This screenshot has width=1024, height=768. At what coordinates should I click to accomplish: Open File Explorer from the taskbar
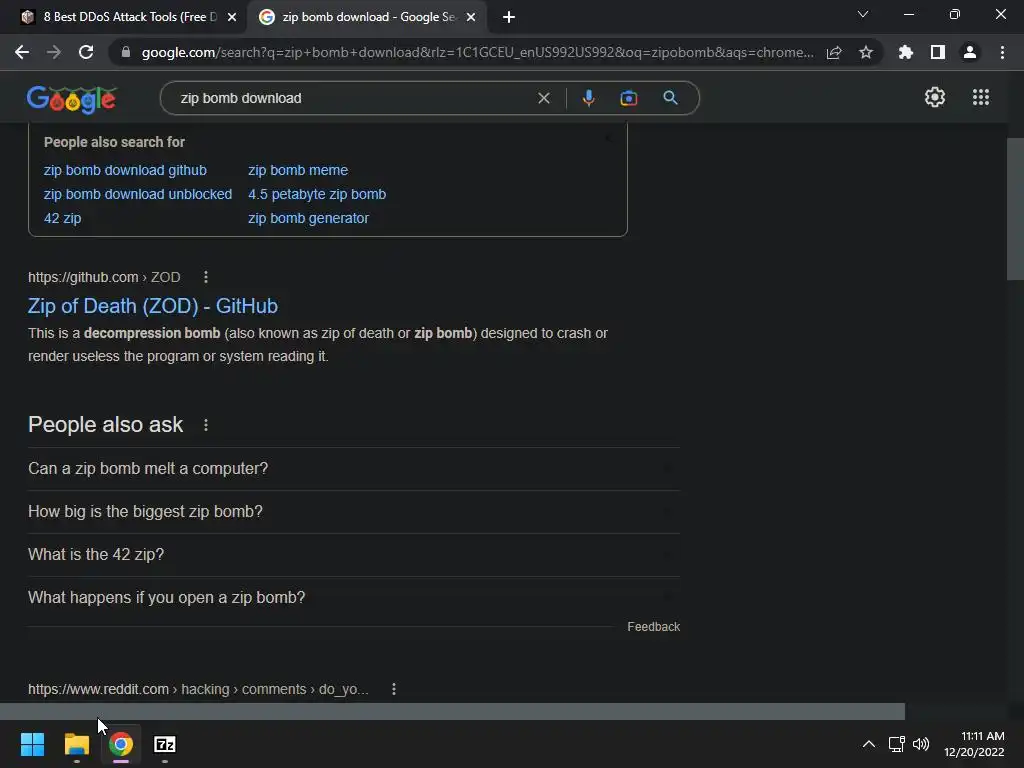[76, 744]
